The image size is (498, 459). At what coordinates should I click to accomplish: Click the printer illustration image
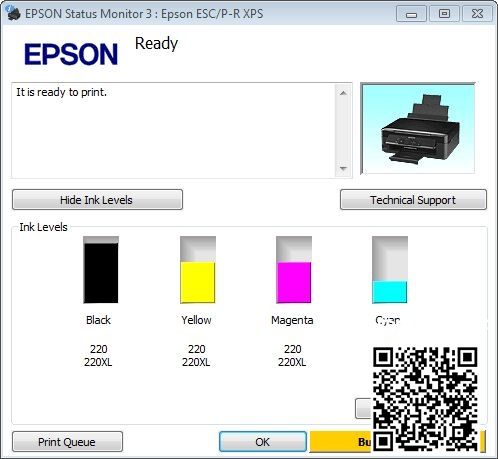(x=418, y=128)
